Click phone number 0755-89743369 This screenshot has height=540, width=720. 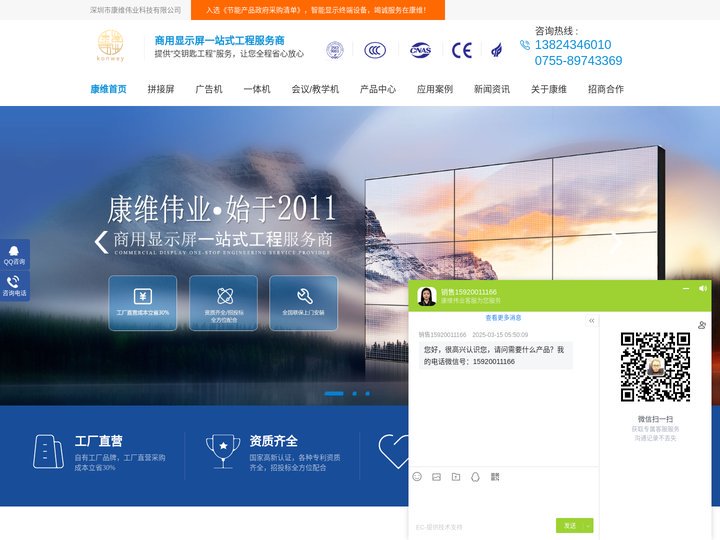(578, 61)
